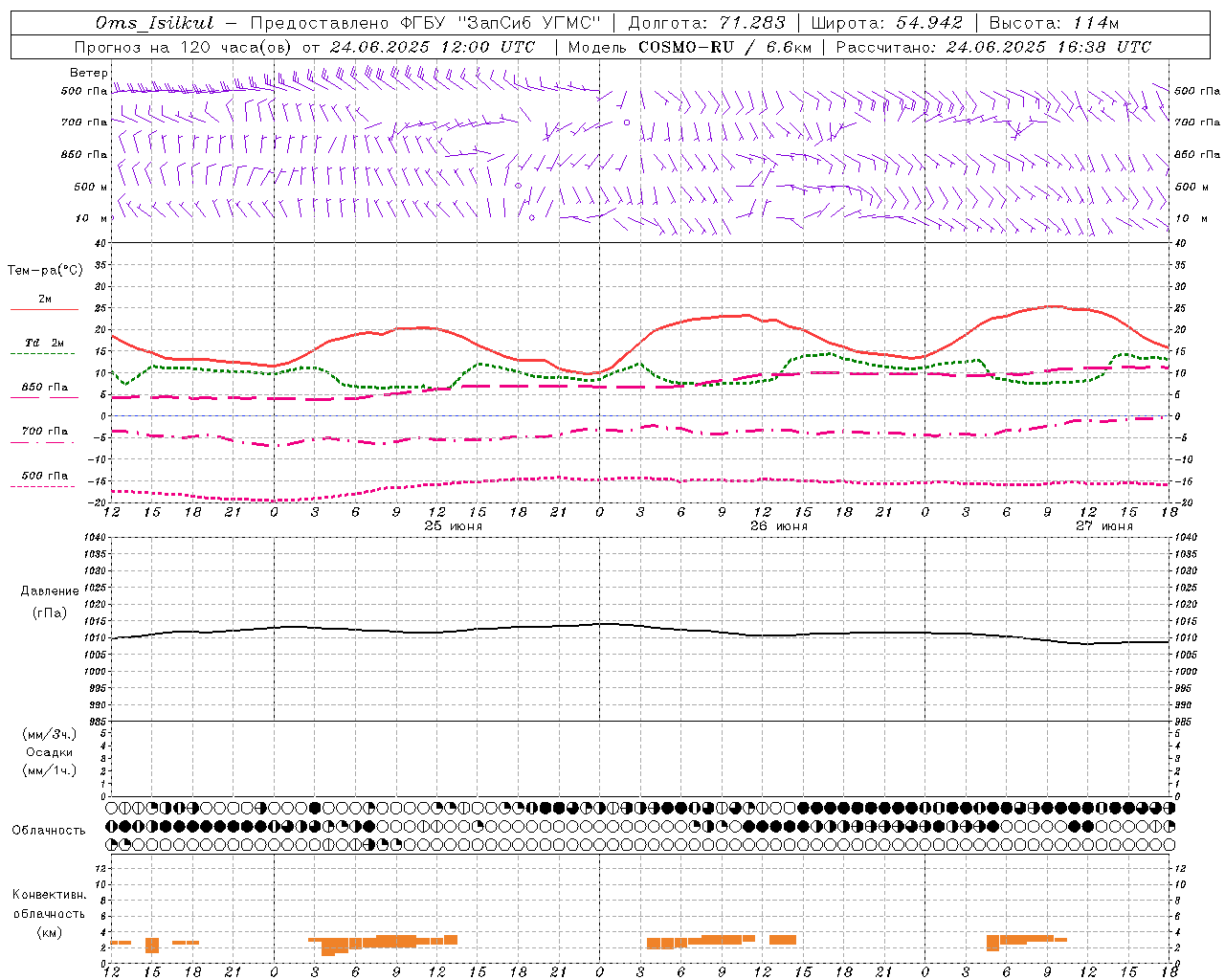The height and width of the screenshot is (980, 1225).
Task: Click the "Тем-ра(°C)" temperature label
Action: pos(45,271)
